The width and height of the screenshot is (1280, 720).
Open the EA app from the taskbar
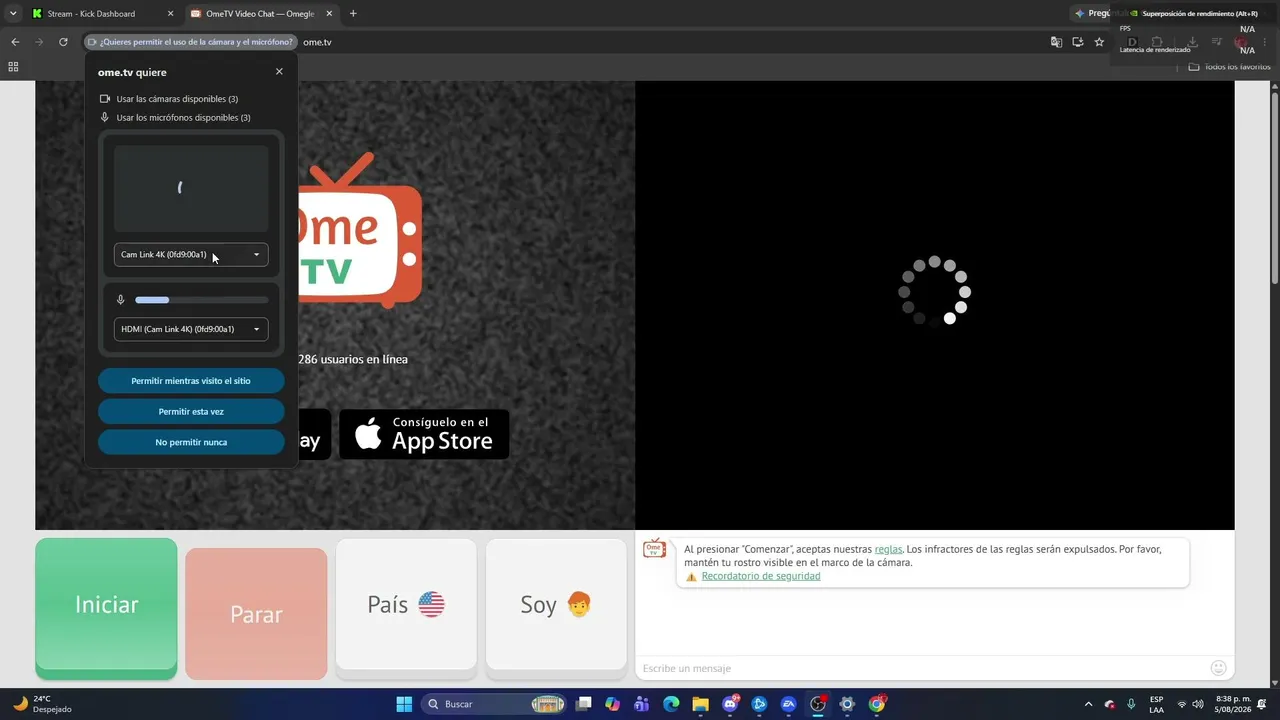(789, 704)
